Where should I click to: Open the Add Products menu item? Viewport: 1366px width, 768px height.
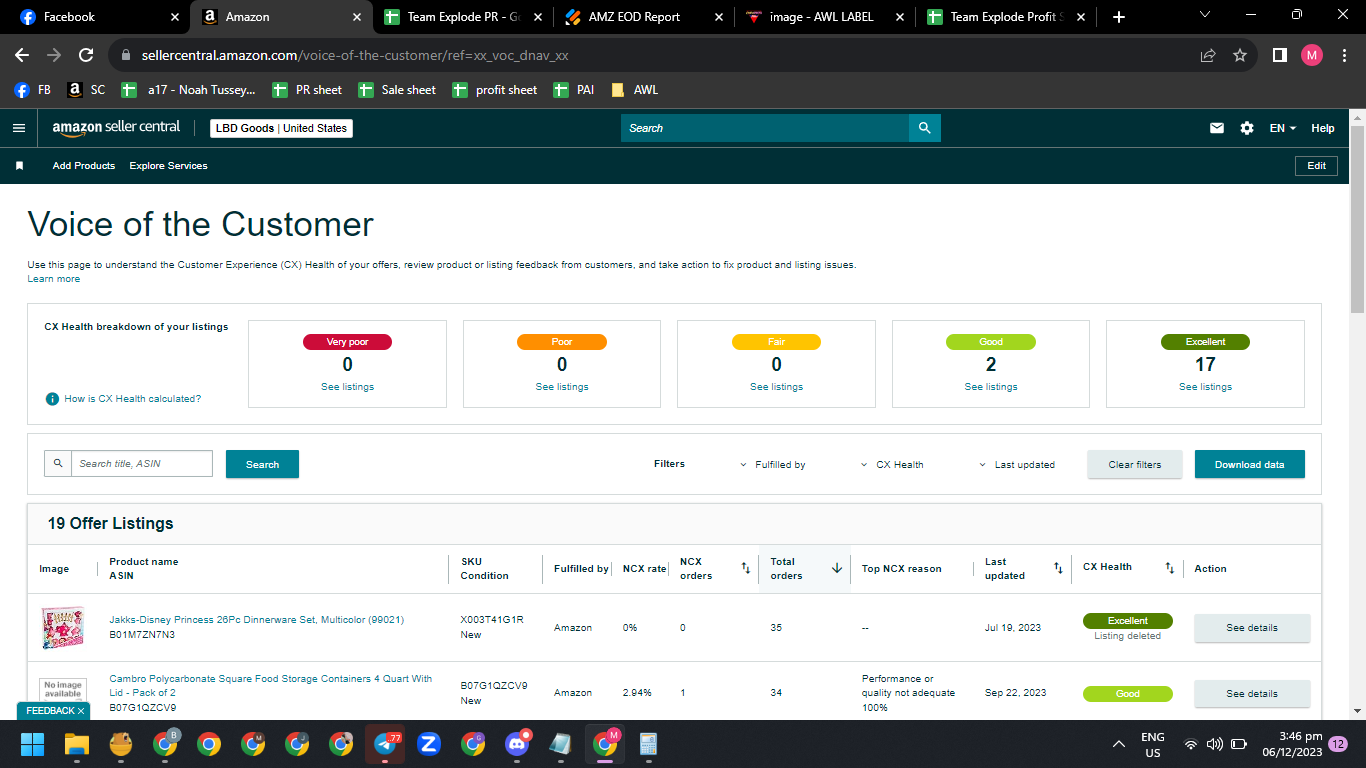84,166
